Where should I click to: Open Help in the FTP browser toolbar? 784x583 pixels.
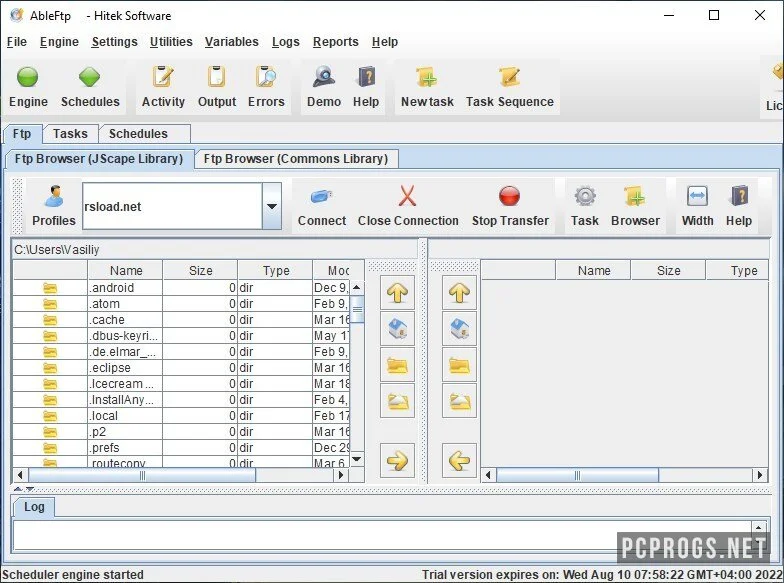(x=739, y=196)
